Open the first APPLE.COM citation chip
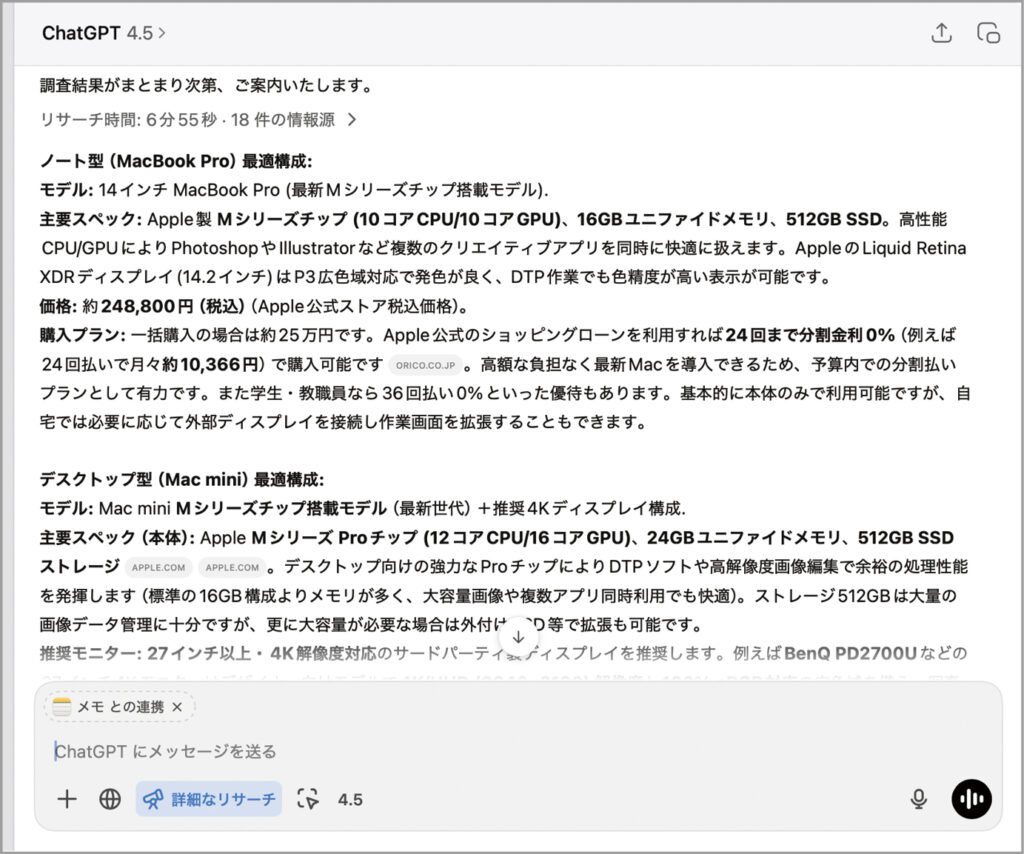 159,567
